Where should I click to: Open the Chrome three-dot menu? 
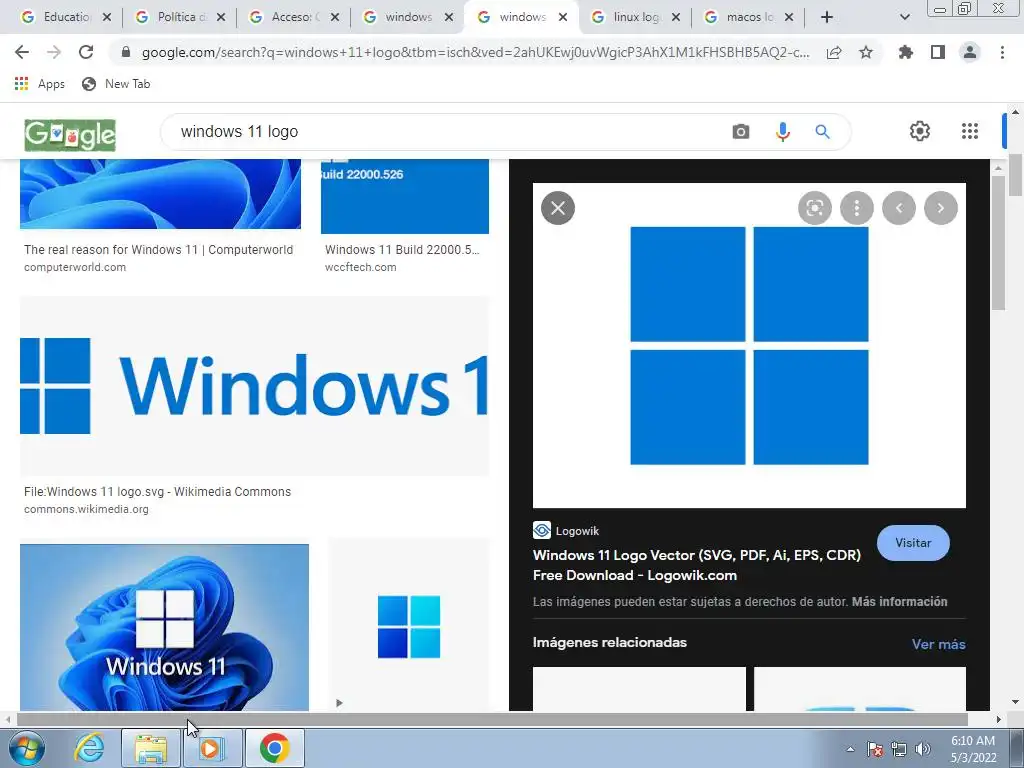[x=1002, y=52]
